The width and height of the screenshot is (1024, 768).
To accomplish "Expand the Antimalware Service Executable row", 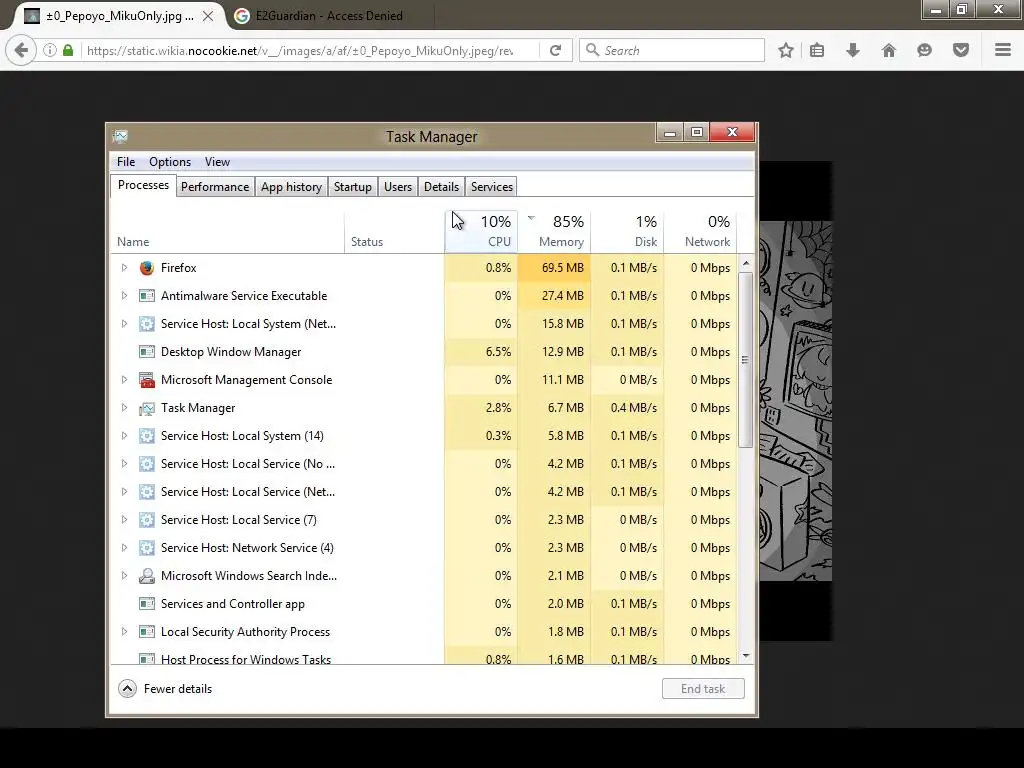I will point(124,296).
